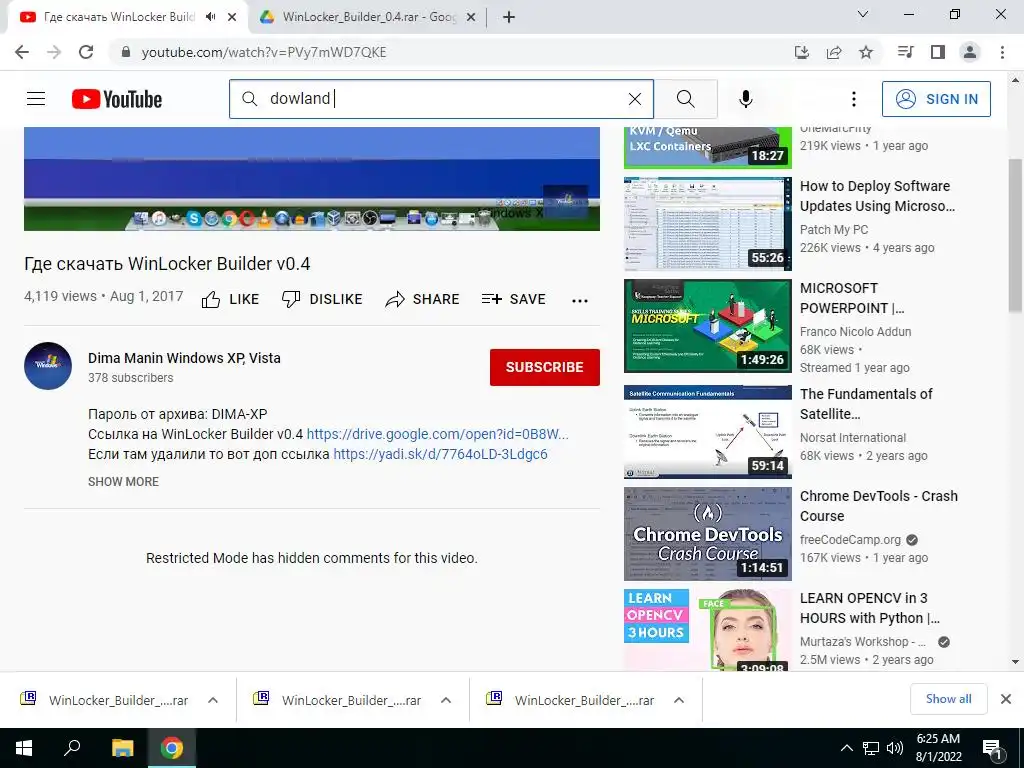Open the second WinLocker_Builder rar download
This screenshot has height=768, width=1024.
338,700
